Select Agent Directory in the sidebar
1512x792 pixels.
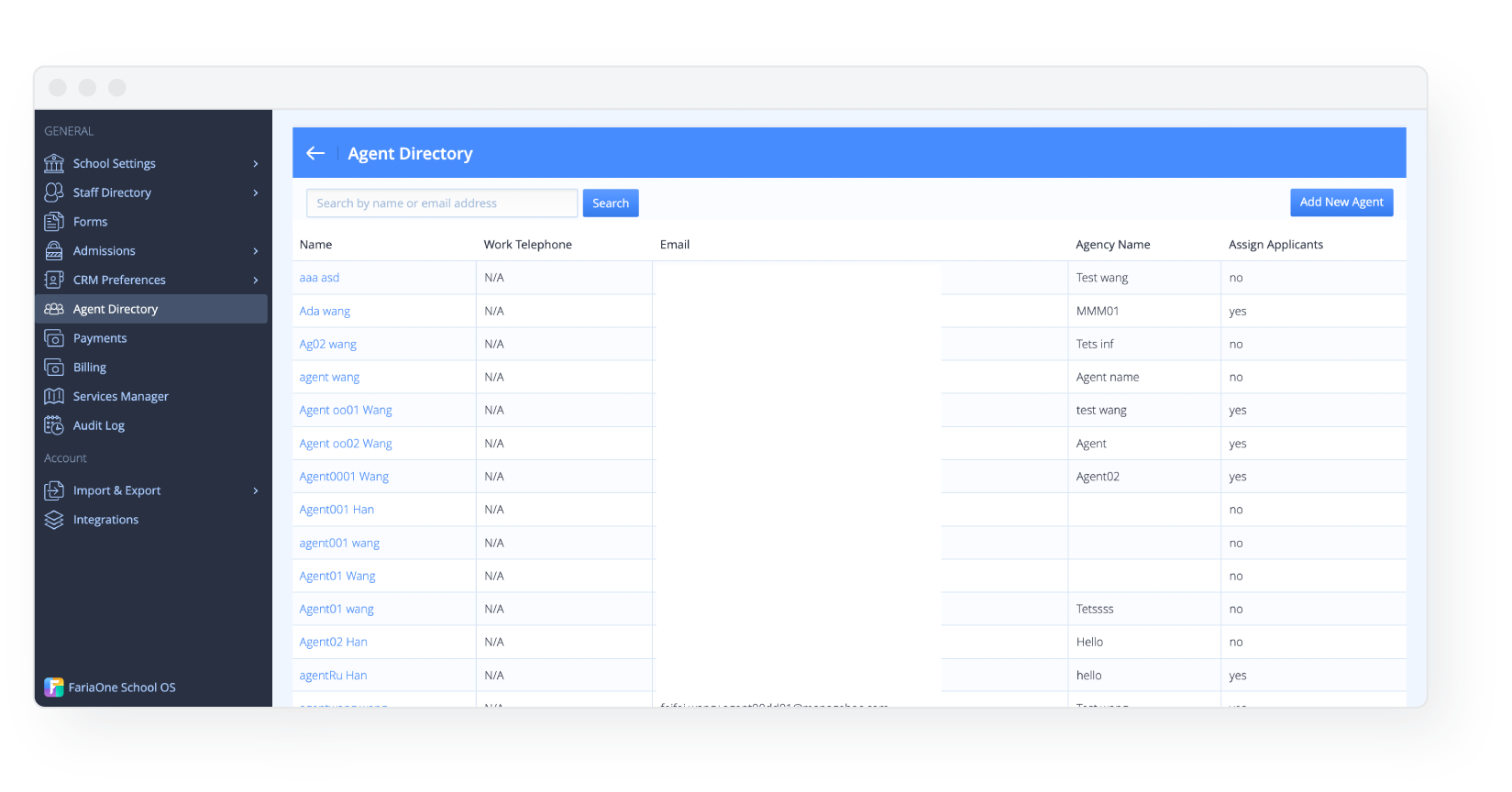pos(116,309)
